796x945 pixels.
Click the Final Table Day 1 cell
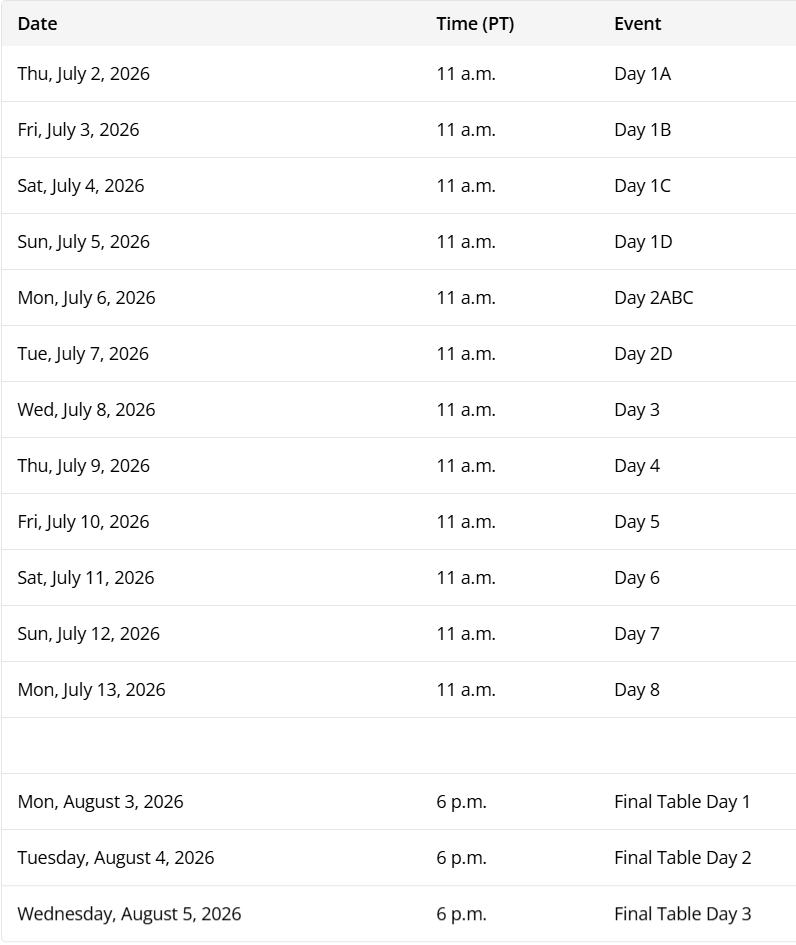coord(682,802)
